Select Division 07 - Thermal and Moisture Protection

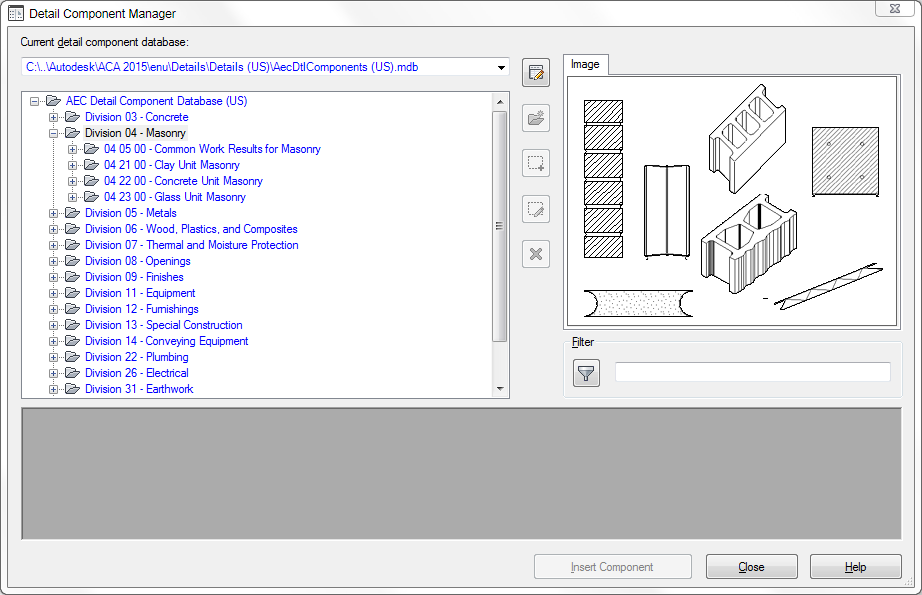click(x=192, y=245)
